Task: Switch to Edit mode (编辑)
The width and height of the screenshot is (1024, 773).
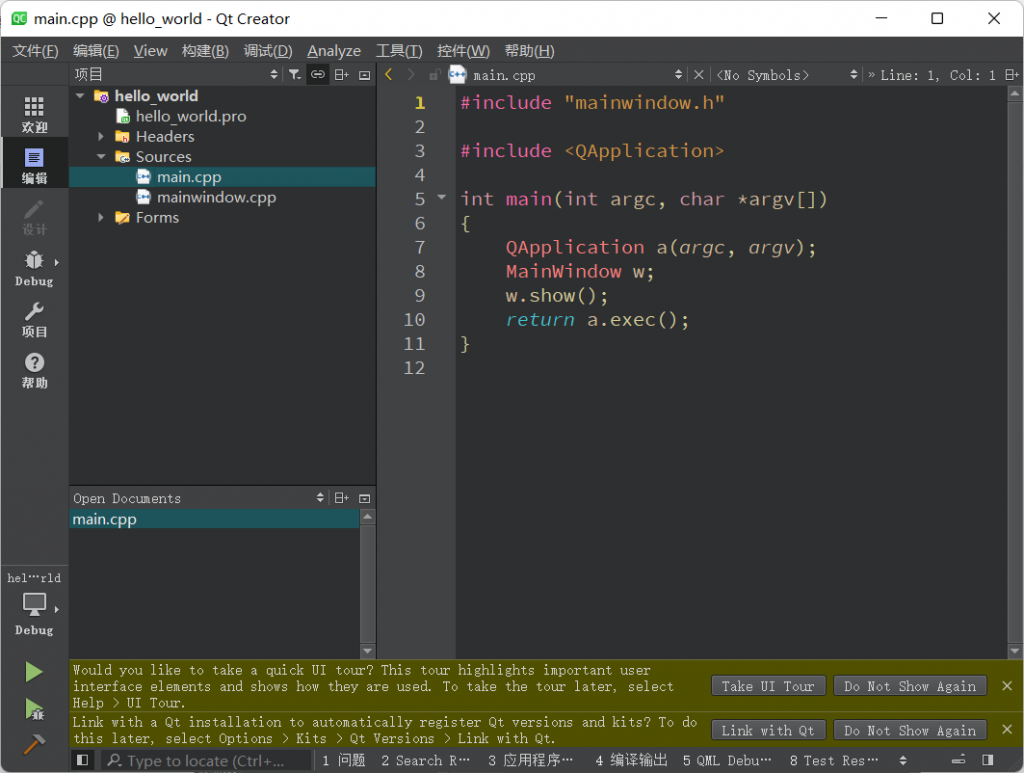Action: pos(34,165)
